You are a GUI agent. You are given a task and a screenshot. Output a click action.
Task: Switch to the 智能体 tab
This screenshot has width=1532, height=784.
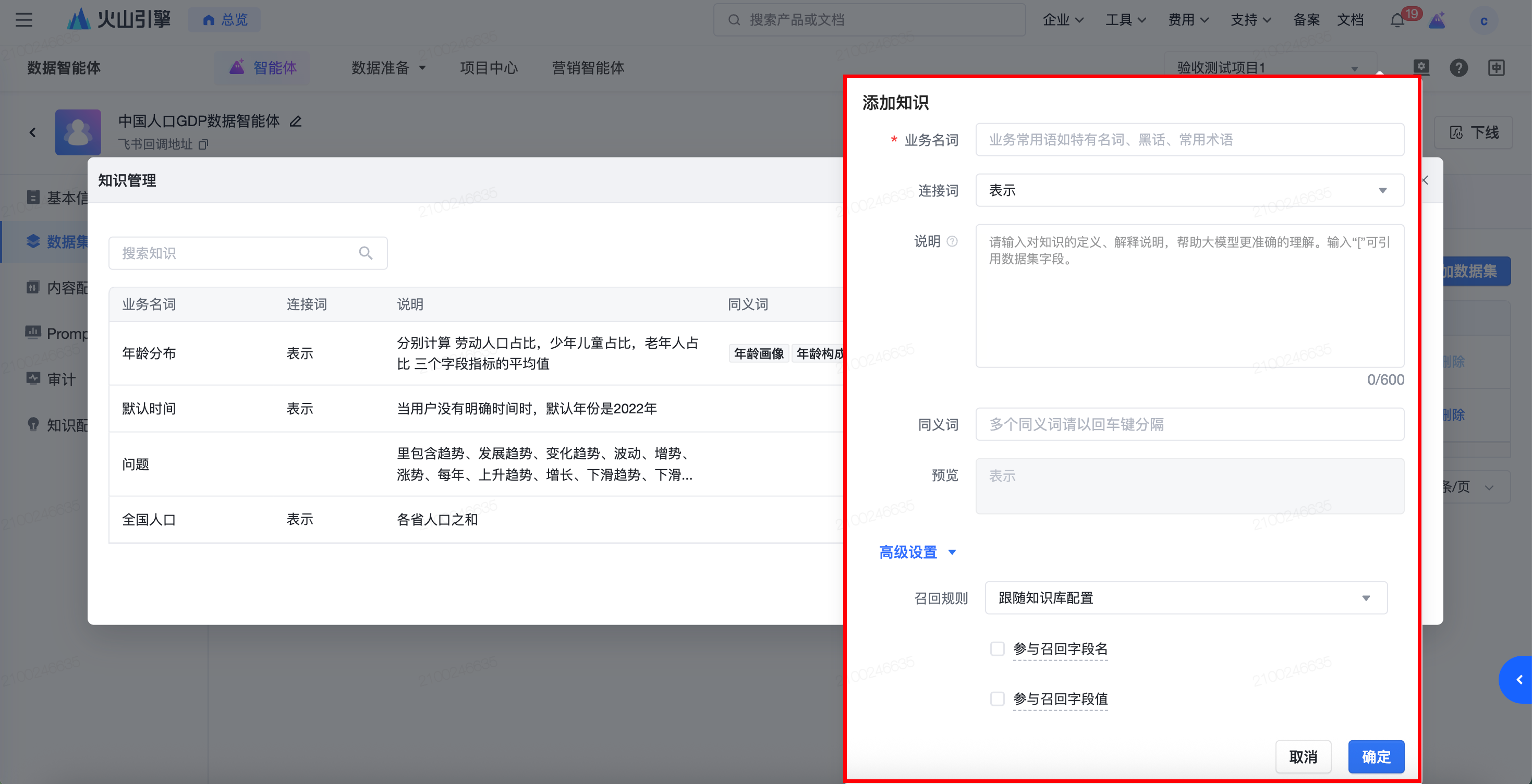[x=263, y=68]
